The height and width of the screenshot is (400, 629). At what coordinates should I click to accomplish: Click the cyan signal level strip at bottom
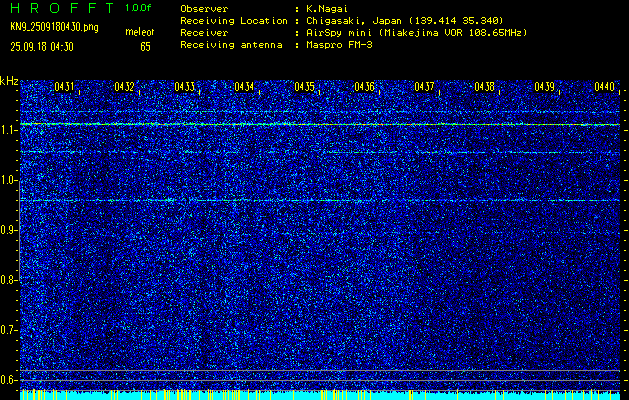[320, 395]
